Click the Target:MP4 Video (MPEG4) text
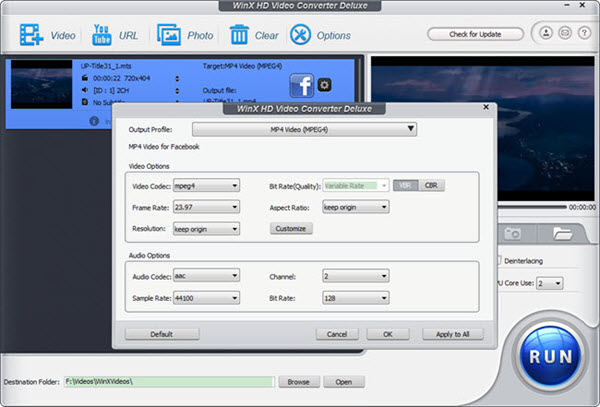This screenshot has width=600, height=407. coord(242,66)
